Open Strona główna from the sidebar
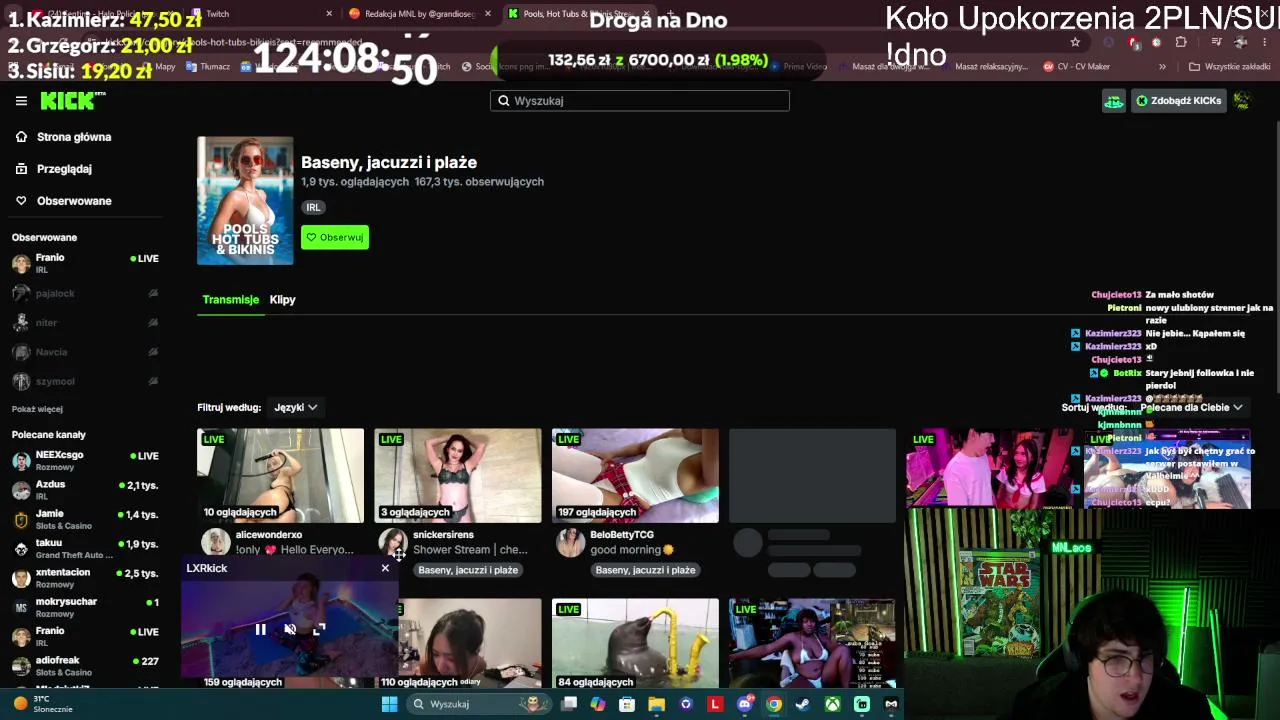Image resolution: width=1280 pixels, height=720 pixels. (74, 137)
